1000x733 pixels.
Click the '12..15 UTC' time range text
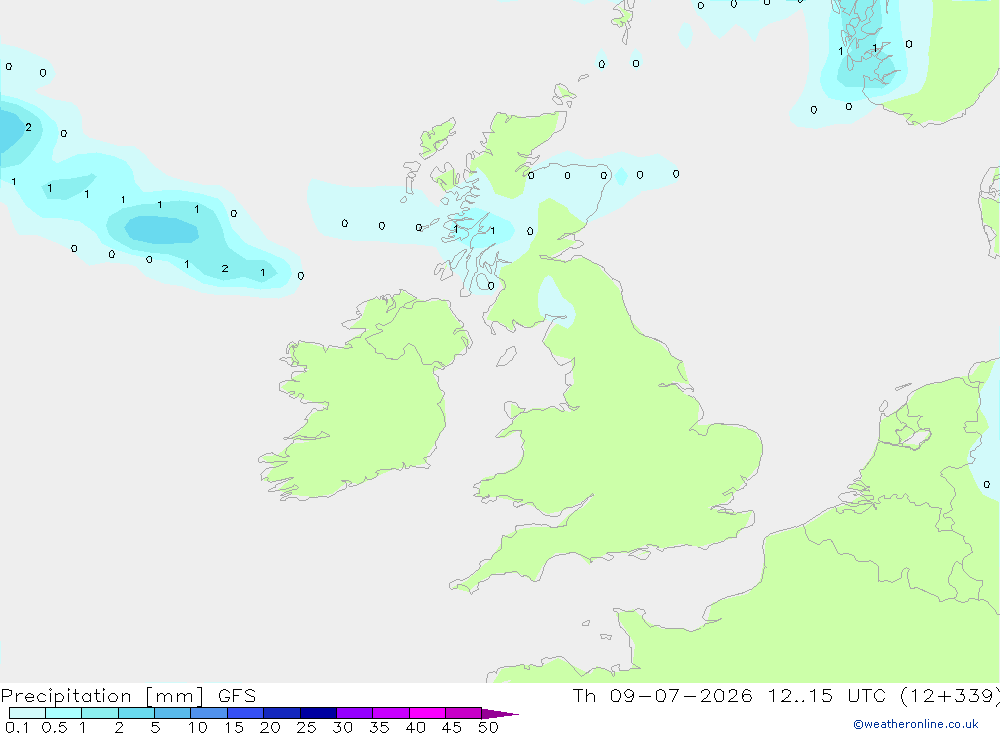click(827, 695)
